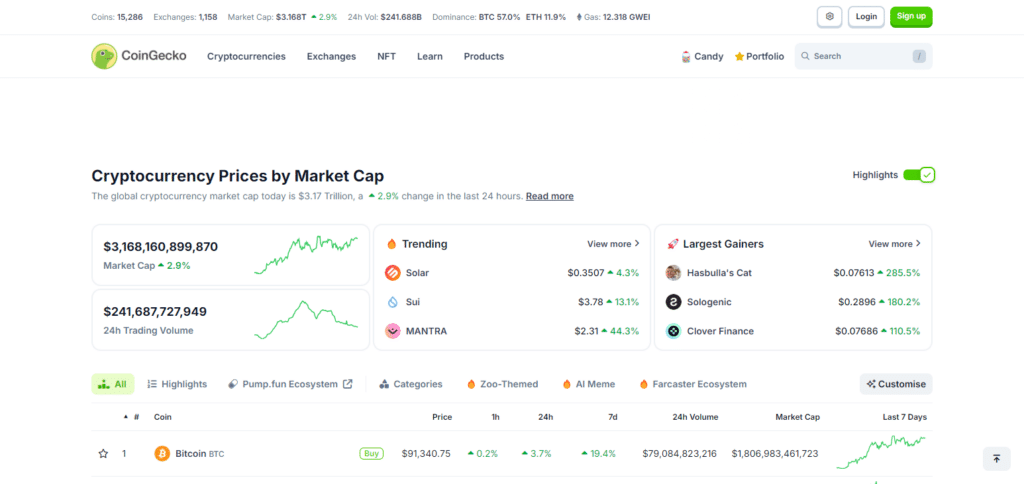This screenshot has height=484, width=1024.
Task: Open the NFT menu
Action: (x=387, y=56)
